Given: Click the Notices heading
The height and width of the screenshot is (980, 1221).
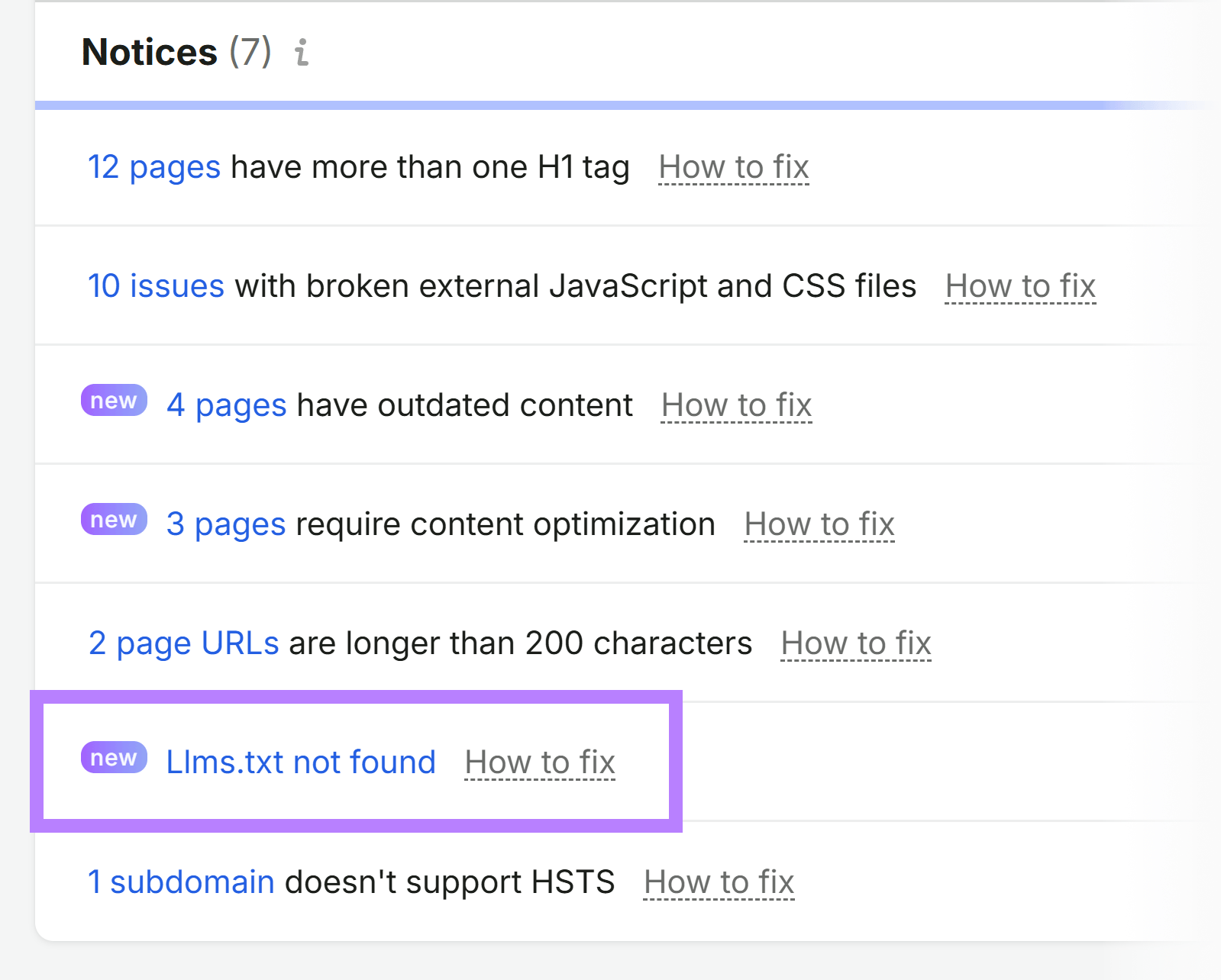Looking at the screenshot, I should click(x=150, y=52).
